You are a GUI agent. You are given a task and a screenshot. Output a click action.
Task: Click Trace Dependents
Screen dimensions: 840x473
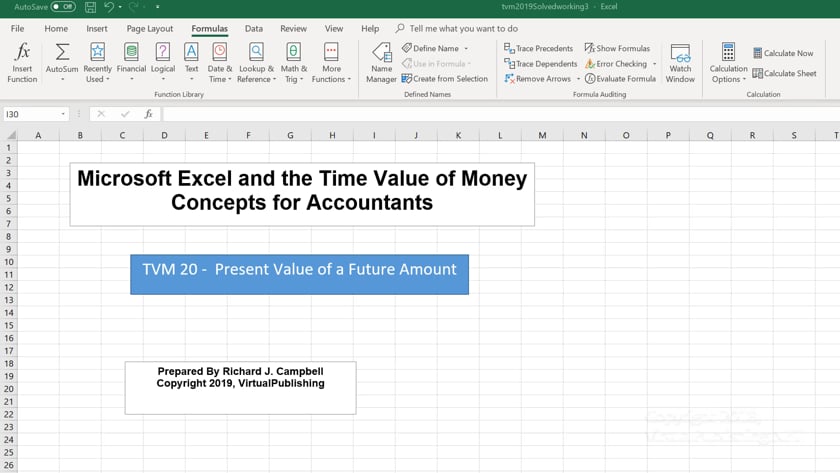coord(541,64)
